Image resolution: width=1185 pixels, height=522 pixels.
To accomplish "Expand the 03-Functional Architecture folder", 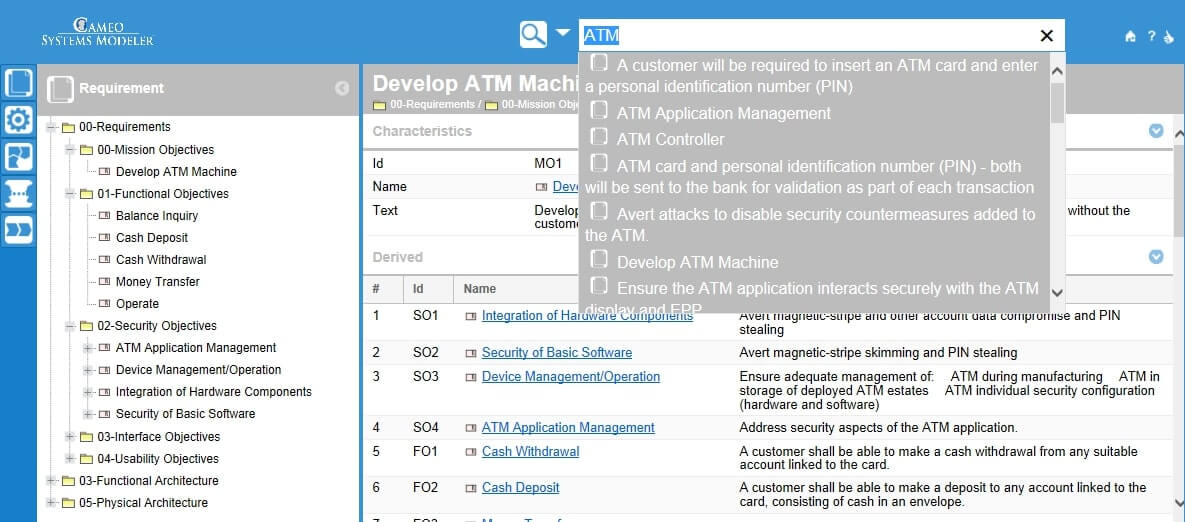I will [x=51, y=480].
